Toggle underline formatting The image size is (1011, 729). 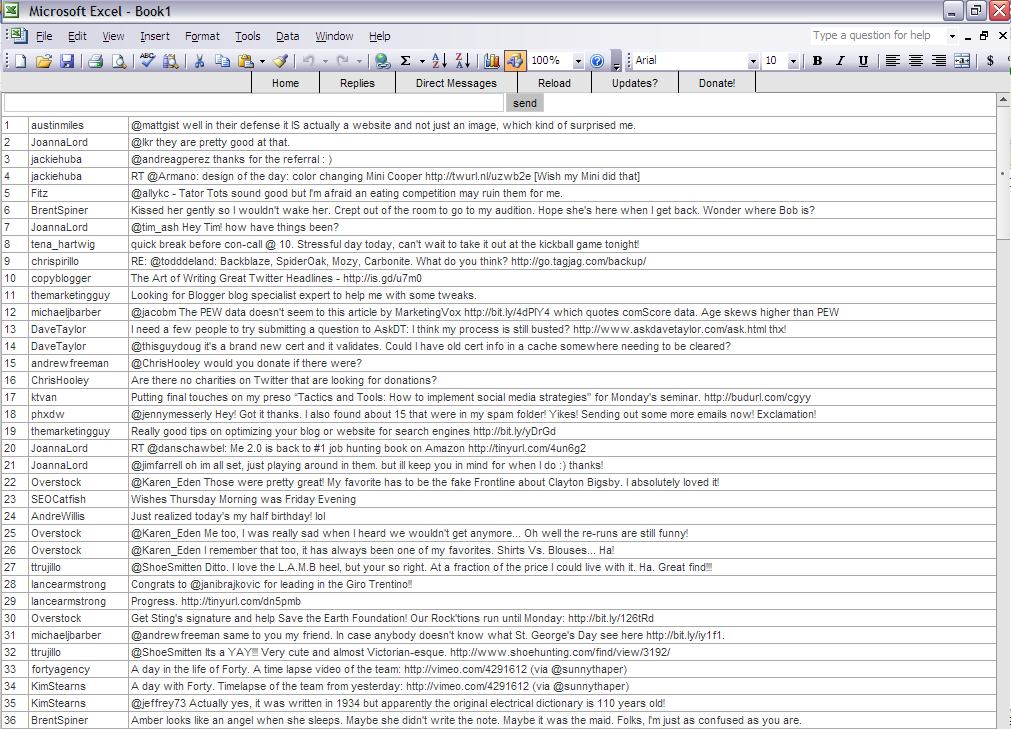pyautogui.click(x=863, y=61)
